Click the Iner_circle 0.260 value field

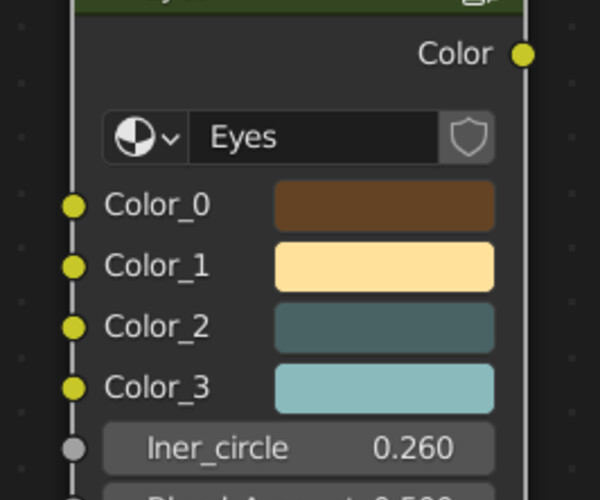coord(299,448)
